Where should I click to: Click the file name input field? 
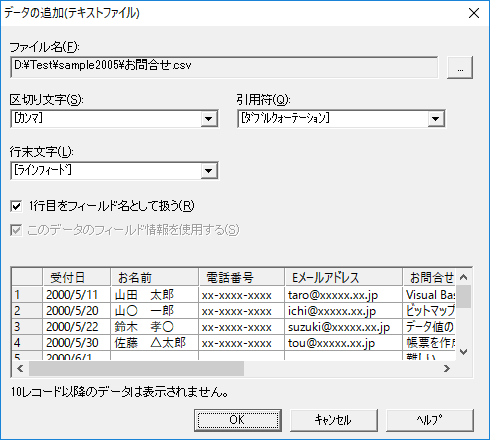click(x=224, y=68)
